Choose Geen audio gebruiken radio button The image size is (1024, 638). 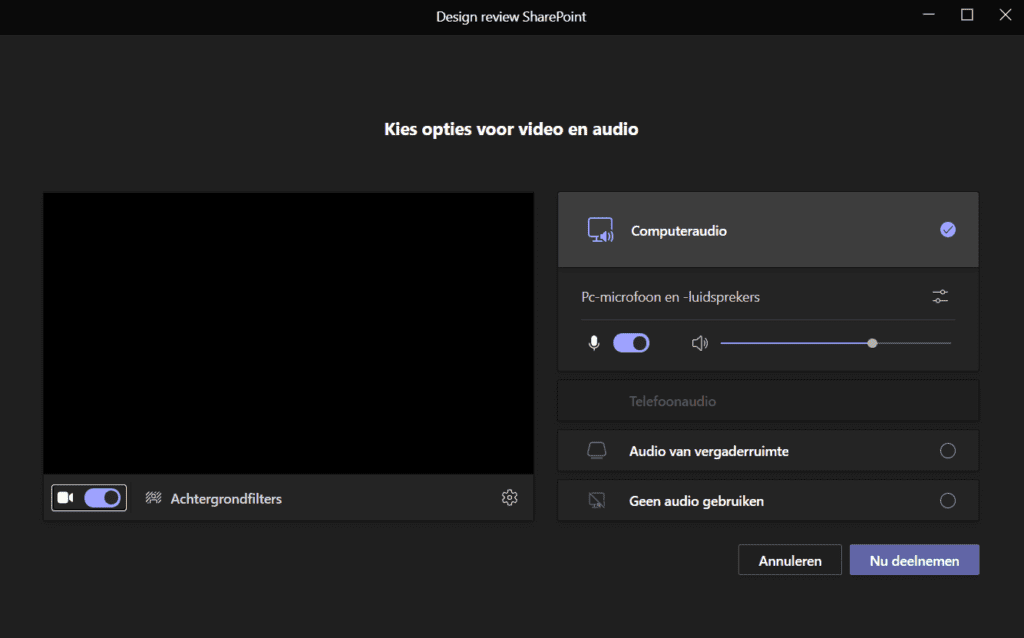click(948, 500)
